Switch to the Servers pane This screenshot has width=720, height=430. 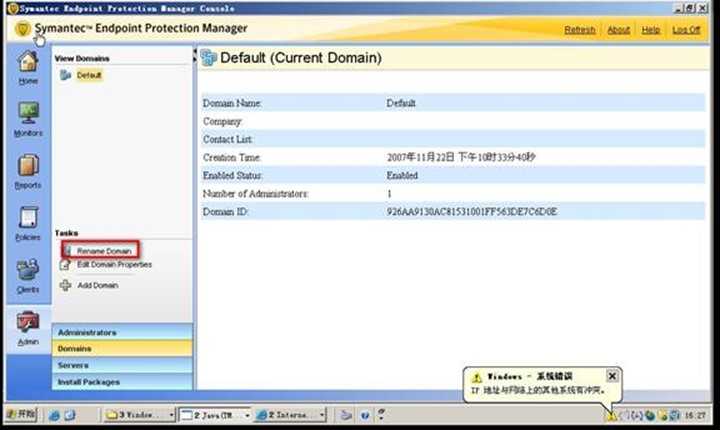122,365
